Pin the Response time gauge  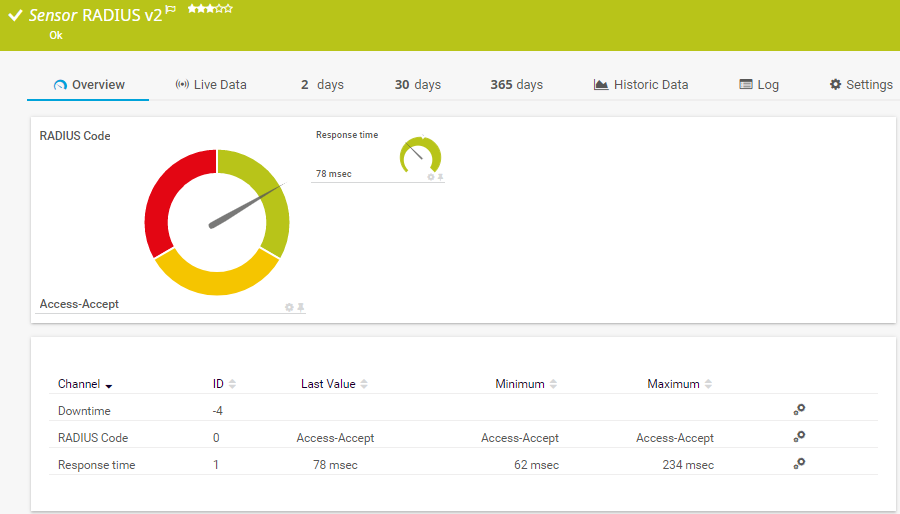pos(440,177)
